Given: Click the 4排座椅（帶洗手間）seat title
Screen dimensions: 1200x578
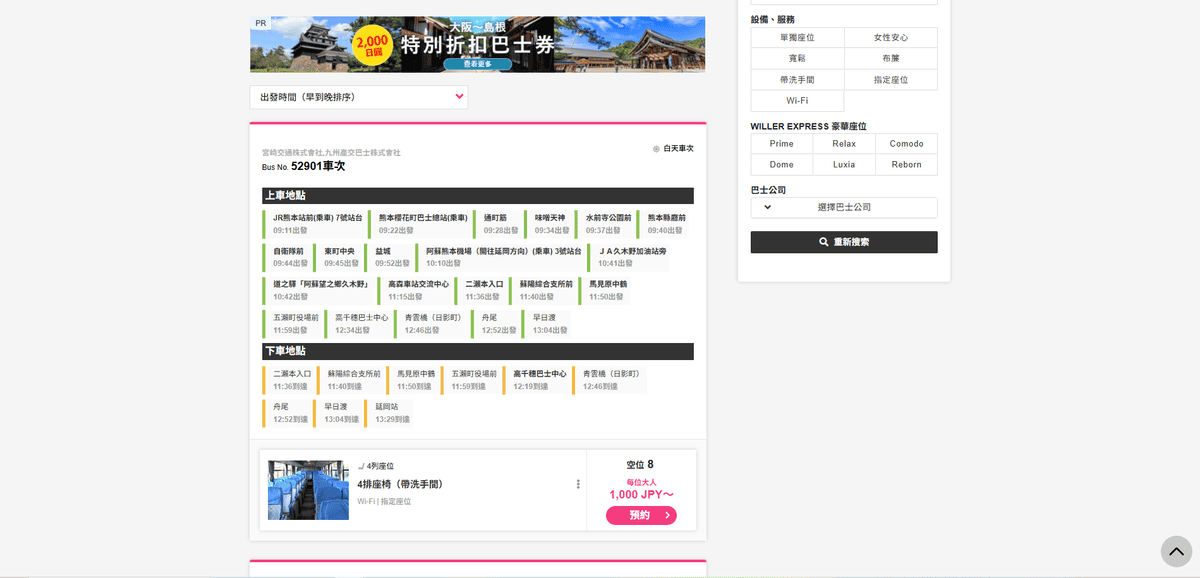Looking at the screenshot, I should (x=400, y=484).
